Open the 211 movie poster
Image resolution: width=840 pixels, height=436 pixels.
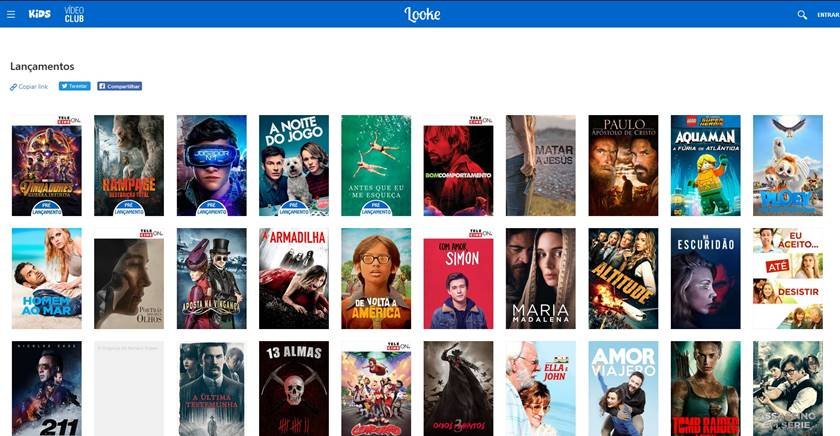[x=47, y=389]
